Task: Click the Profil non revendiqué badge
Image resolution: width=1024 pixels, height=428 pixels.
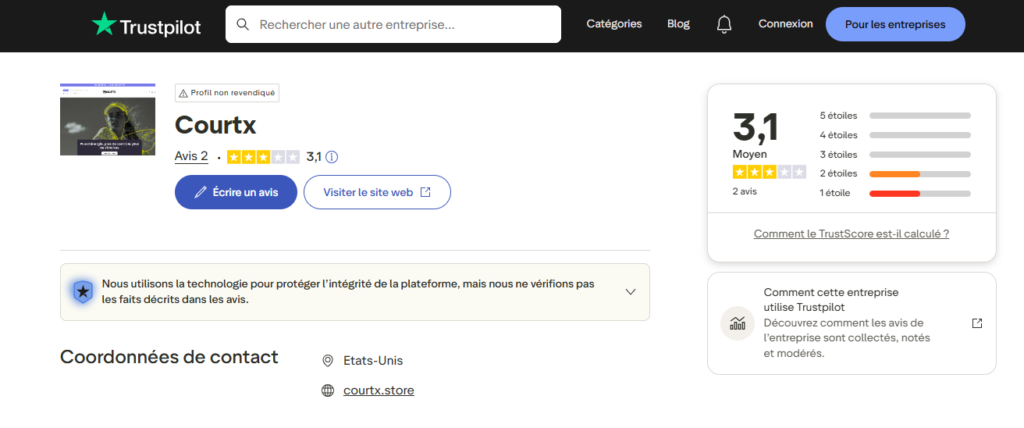Action: (227, 93)
